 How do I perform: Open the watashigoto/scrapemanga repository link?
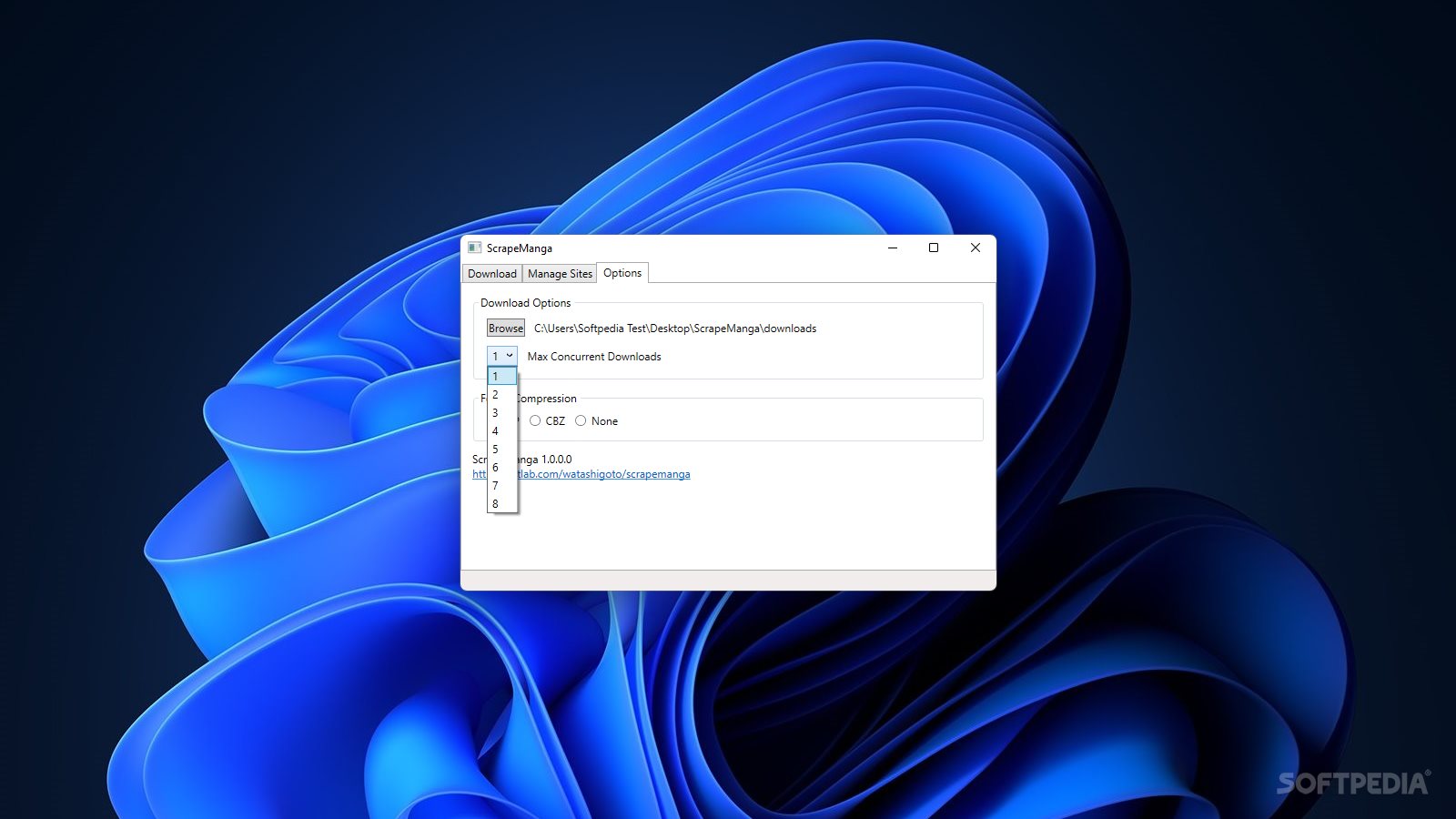point(604,474)
